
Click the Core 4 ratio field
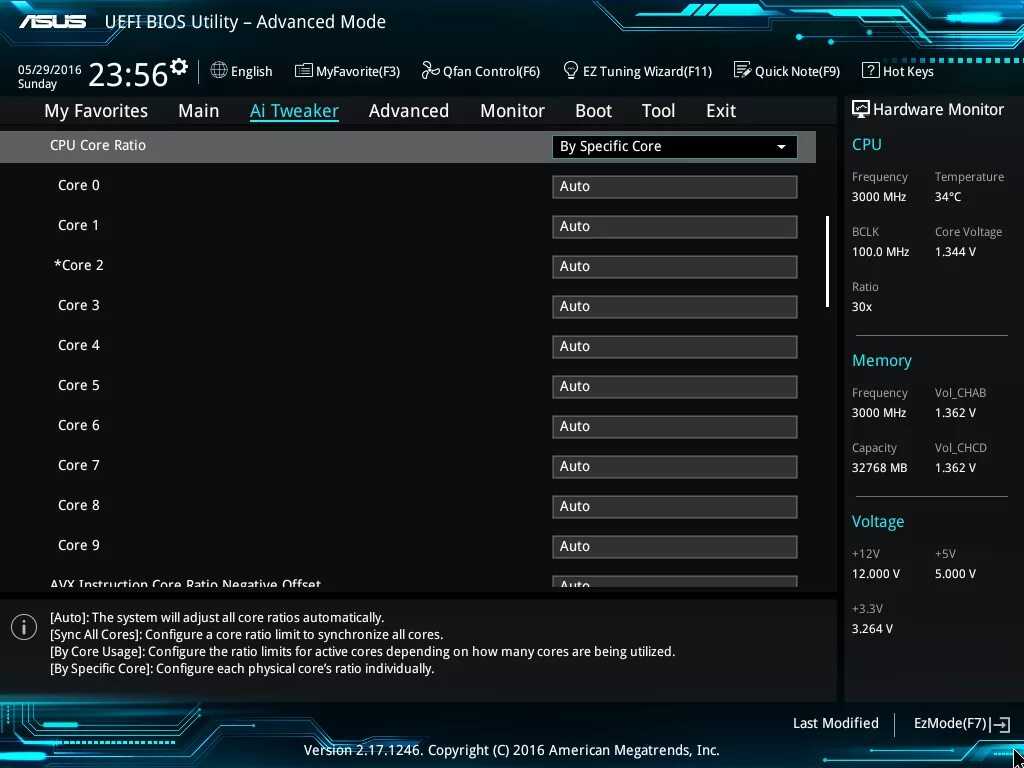coord(675,347)
